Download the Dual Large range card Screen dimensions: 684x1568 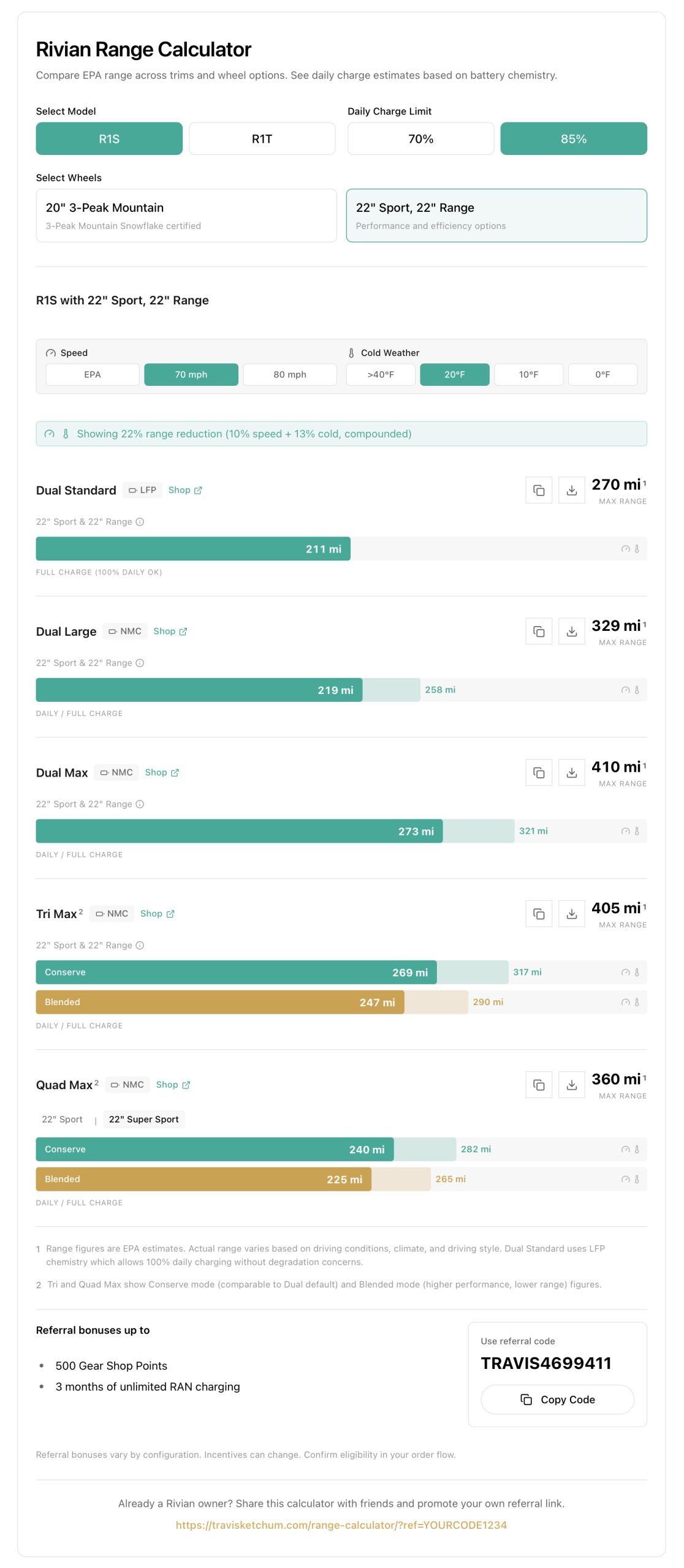point(572,631)
